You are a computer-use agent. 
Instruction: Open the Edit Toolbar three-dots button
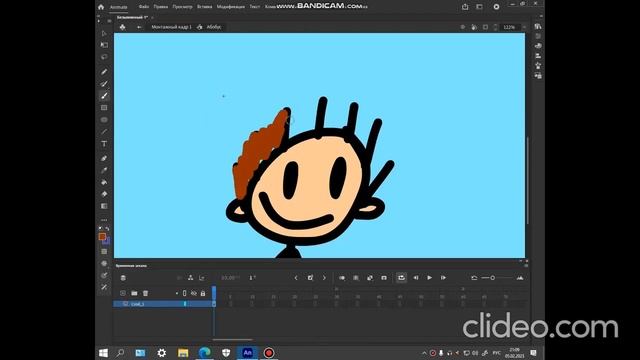click(x=104, y=220)
